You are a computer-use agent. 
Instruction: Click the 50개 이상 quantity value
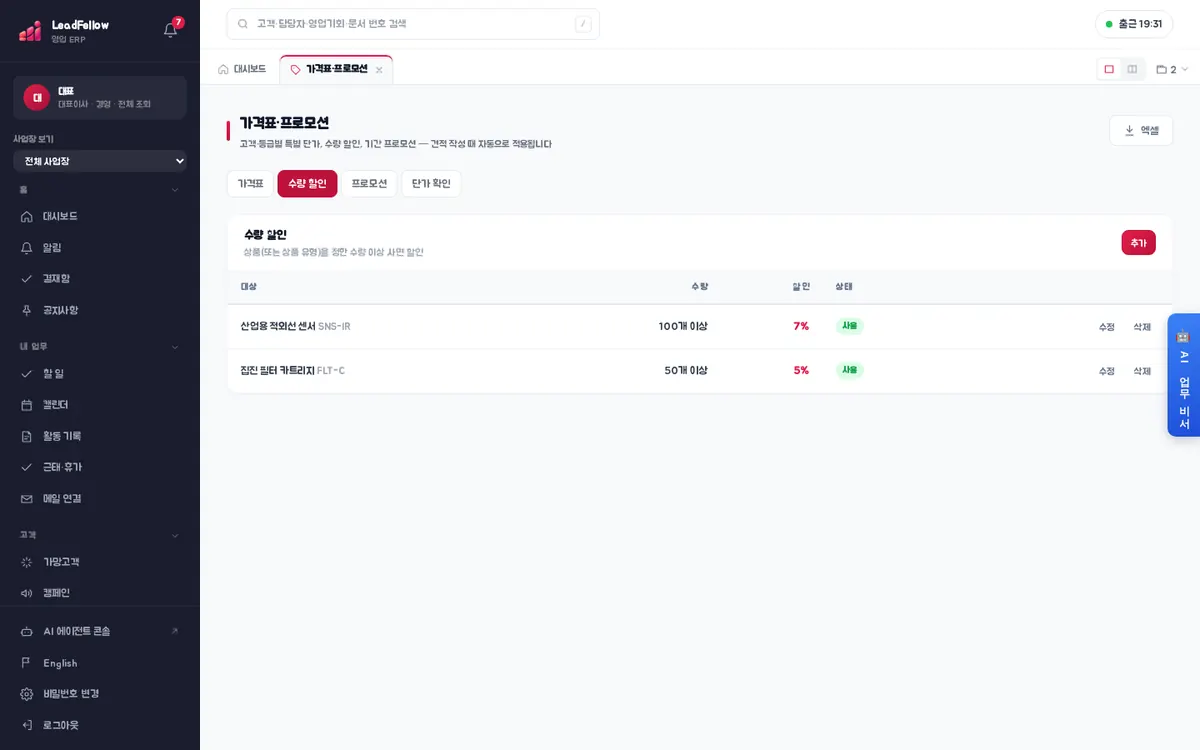[x=686, y=370]
